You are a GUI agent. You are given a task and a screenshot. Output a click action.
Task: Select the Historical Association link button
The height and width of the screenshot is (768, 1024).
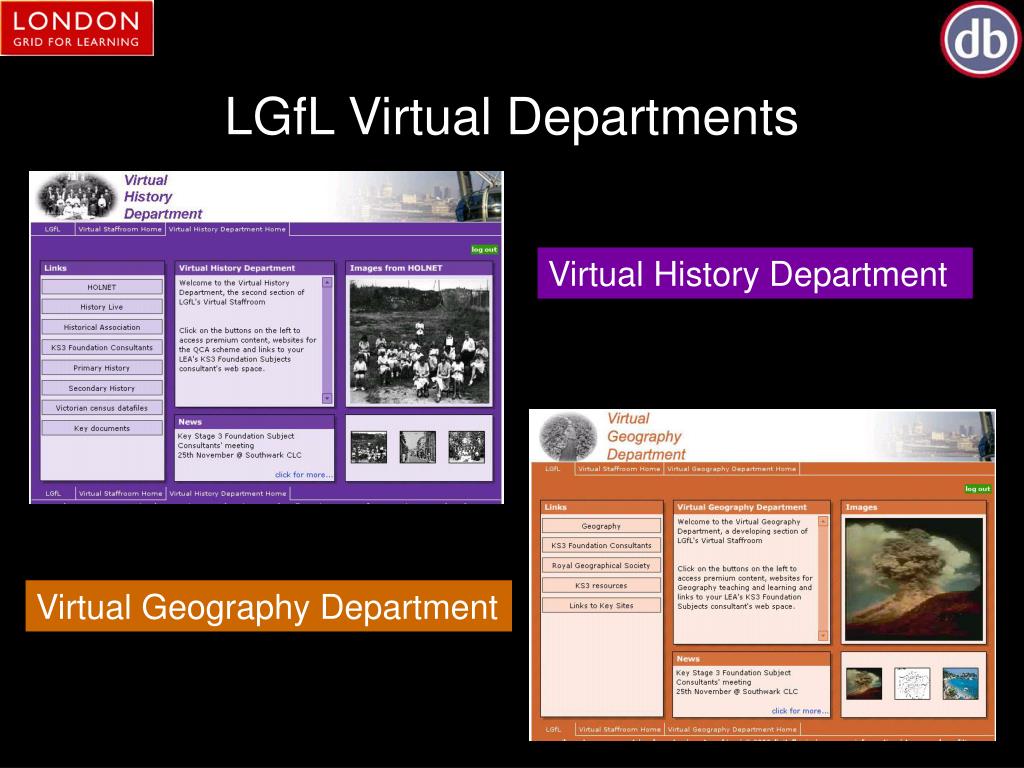(102, 327)
